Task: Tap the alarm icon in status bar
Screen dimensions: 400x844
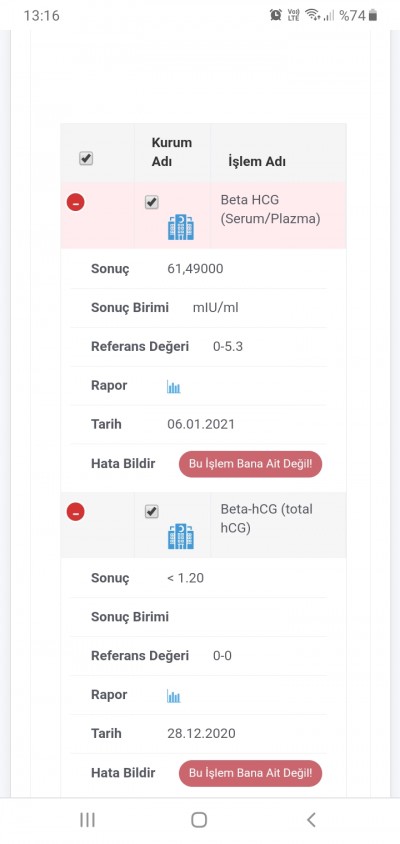Action: point(276,15)
